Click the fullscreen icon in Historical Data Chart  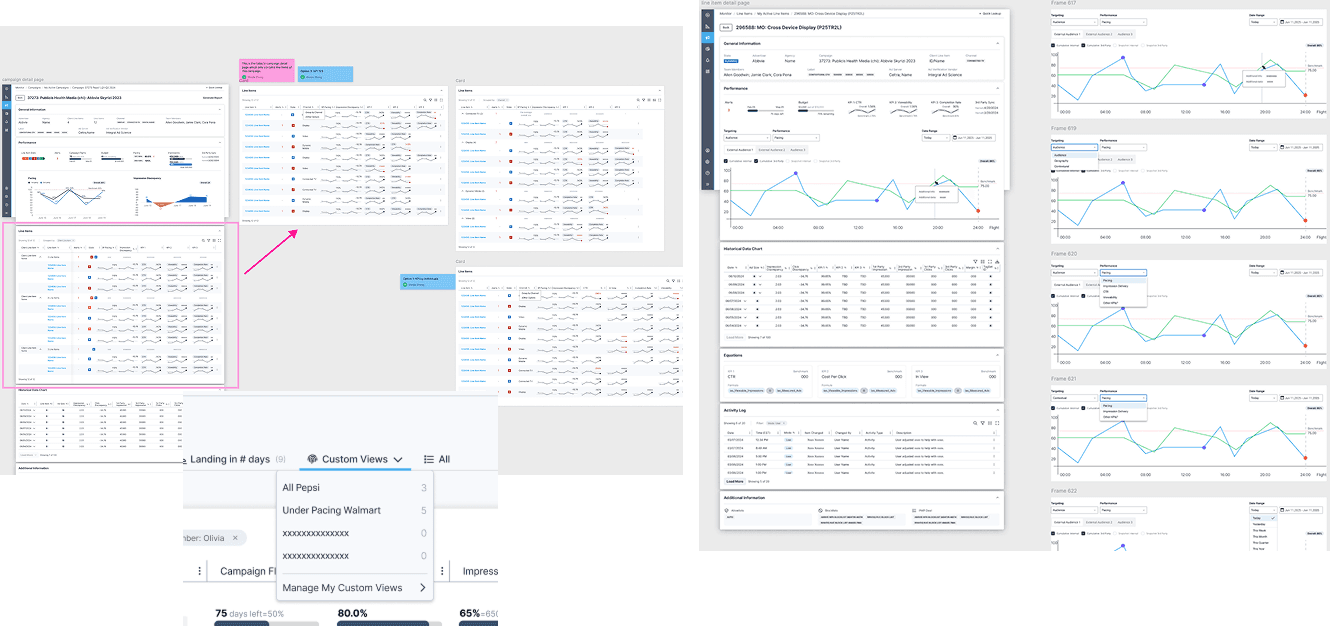tap(990, 262)
